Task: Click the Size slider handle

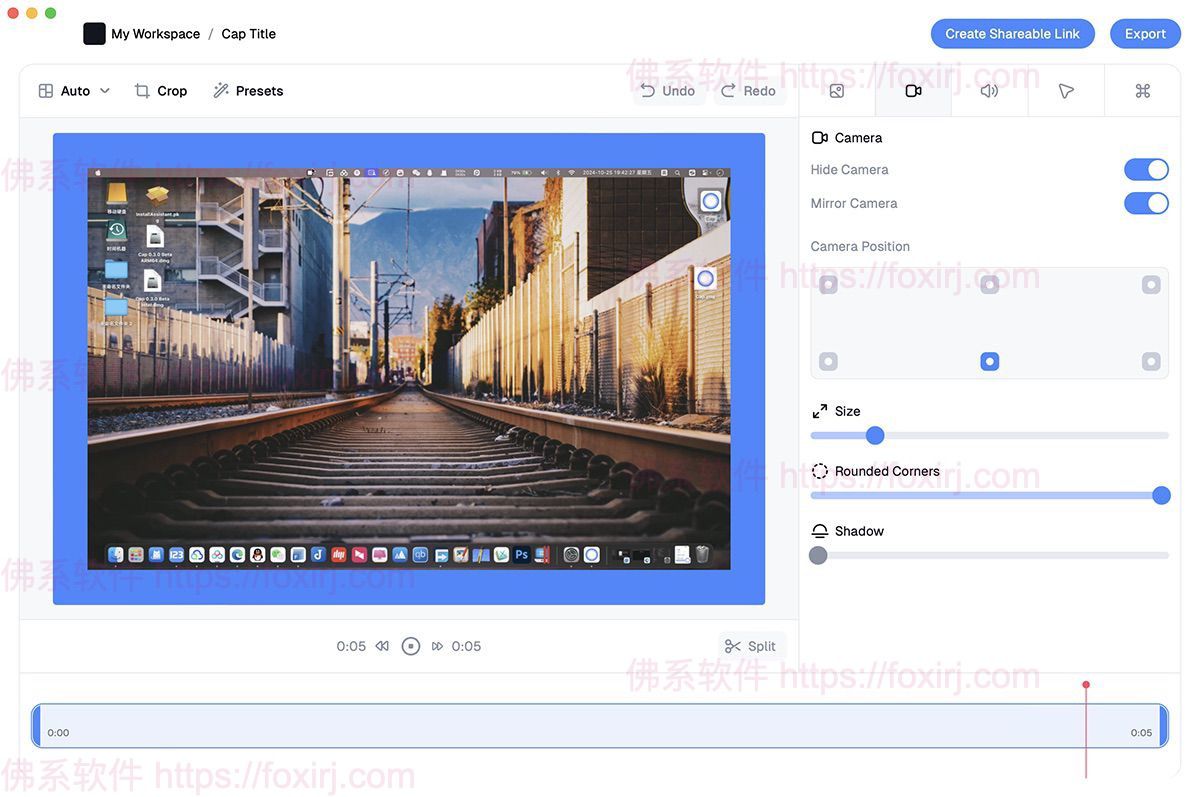Action: click(875, 435)
